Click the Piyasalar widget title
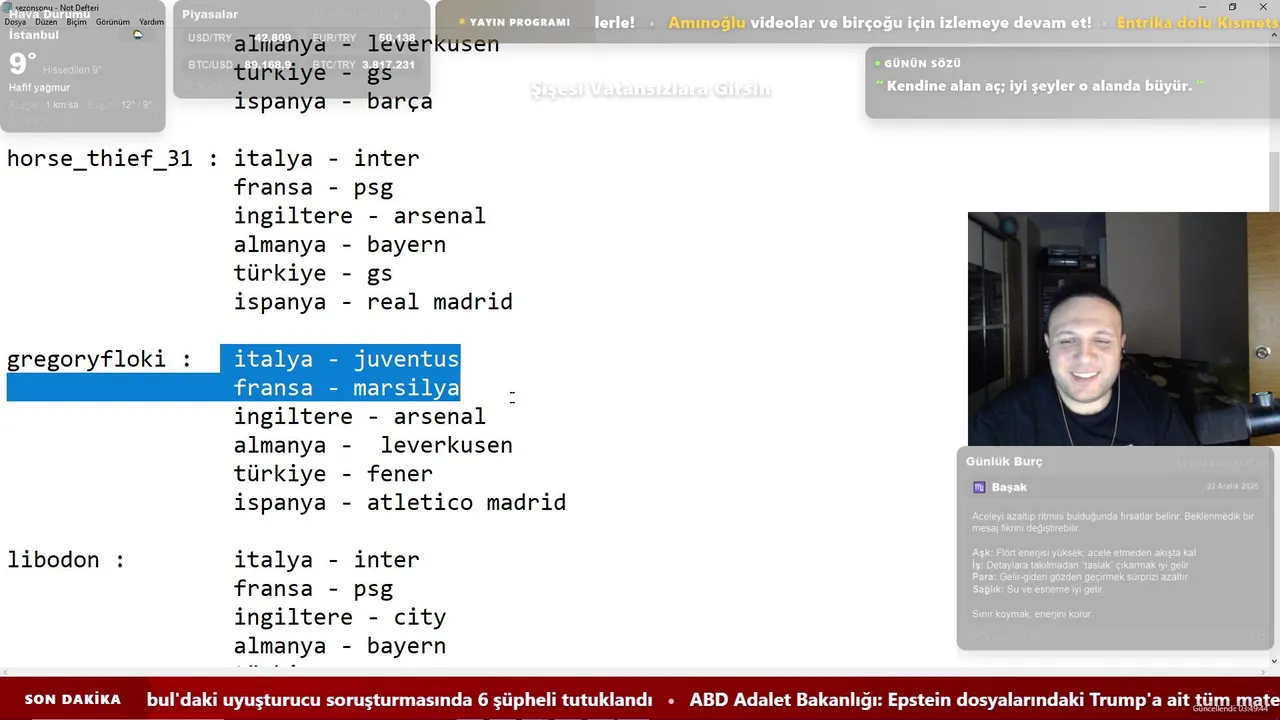 pos(210,14)
